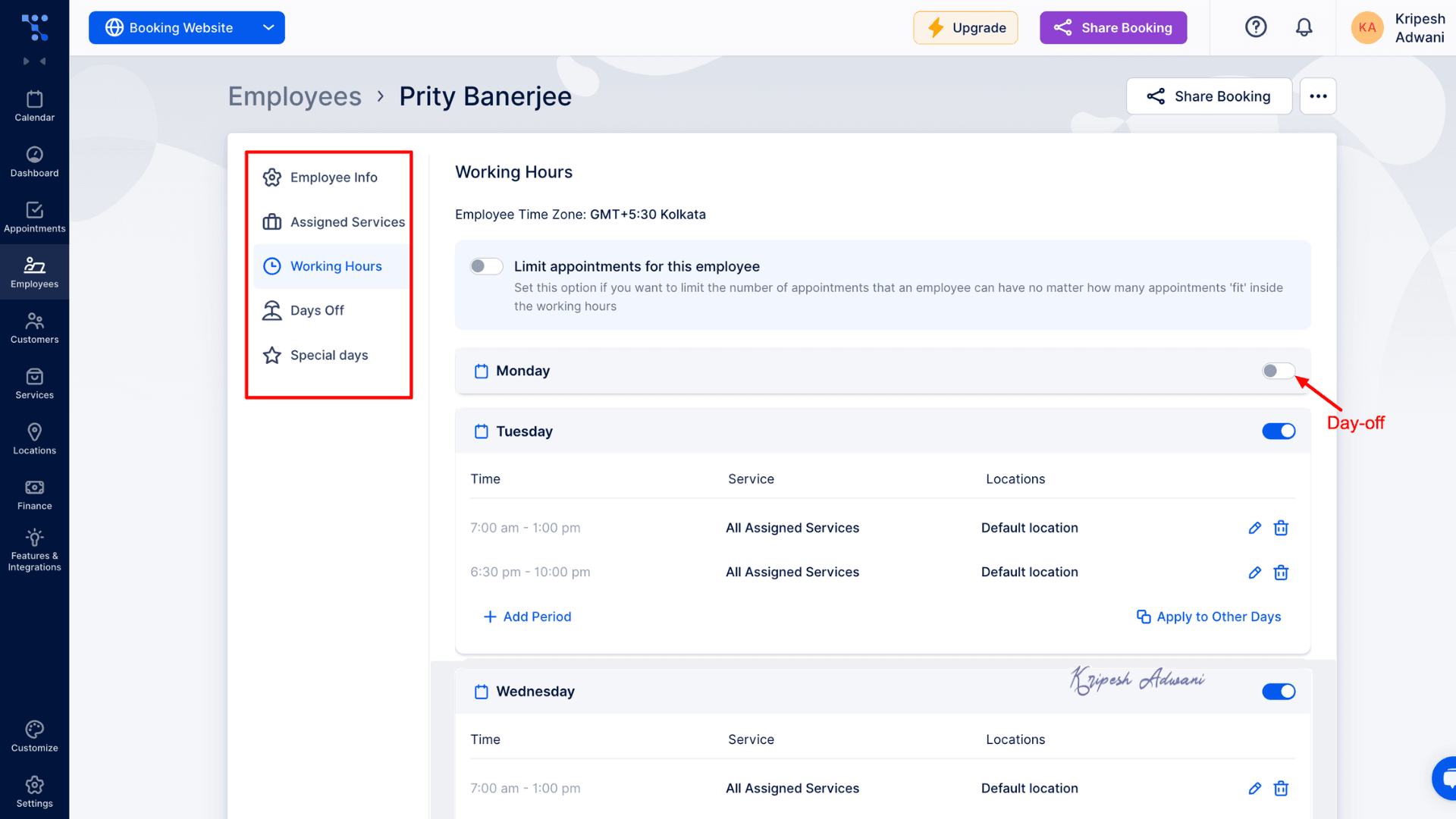Click the 6:30 pm - 10:00 pm time
Screen dimensions: 1456x819
pyautogui.click(x=530, y=573)
